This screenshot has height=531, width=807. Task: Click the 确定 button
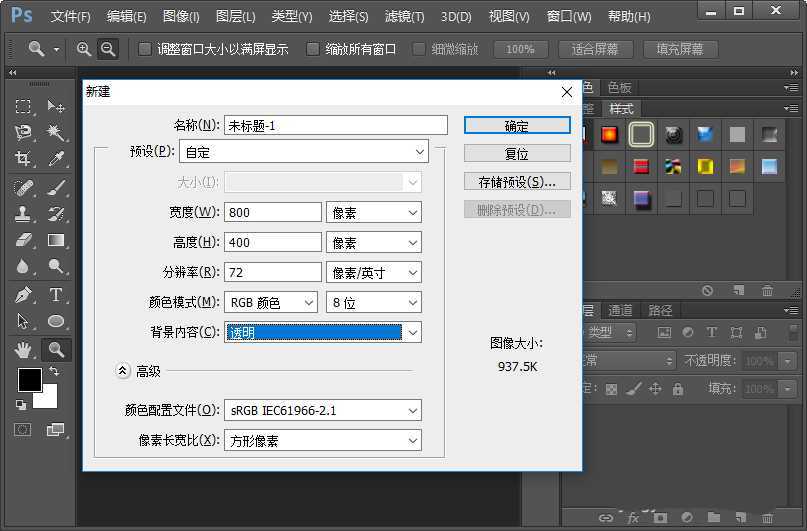click(x=516, y=126)
